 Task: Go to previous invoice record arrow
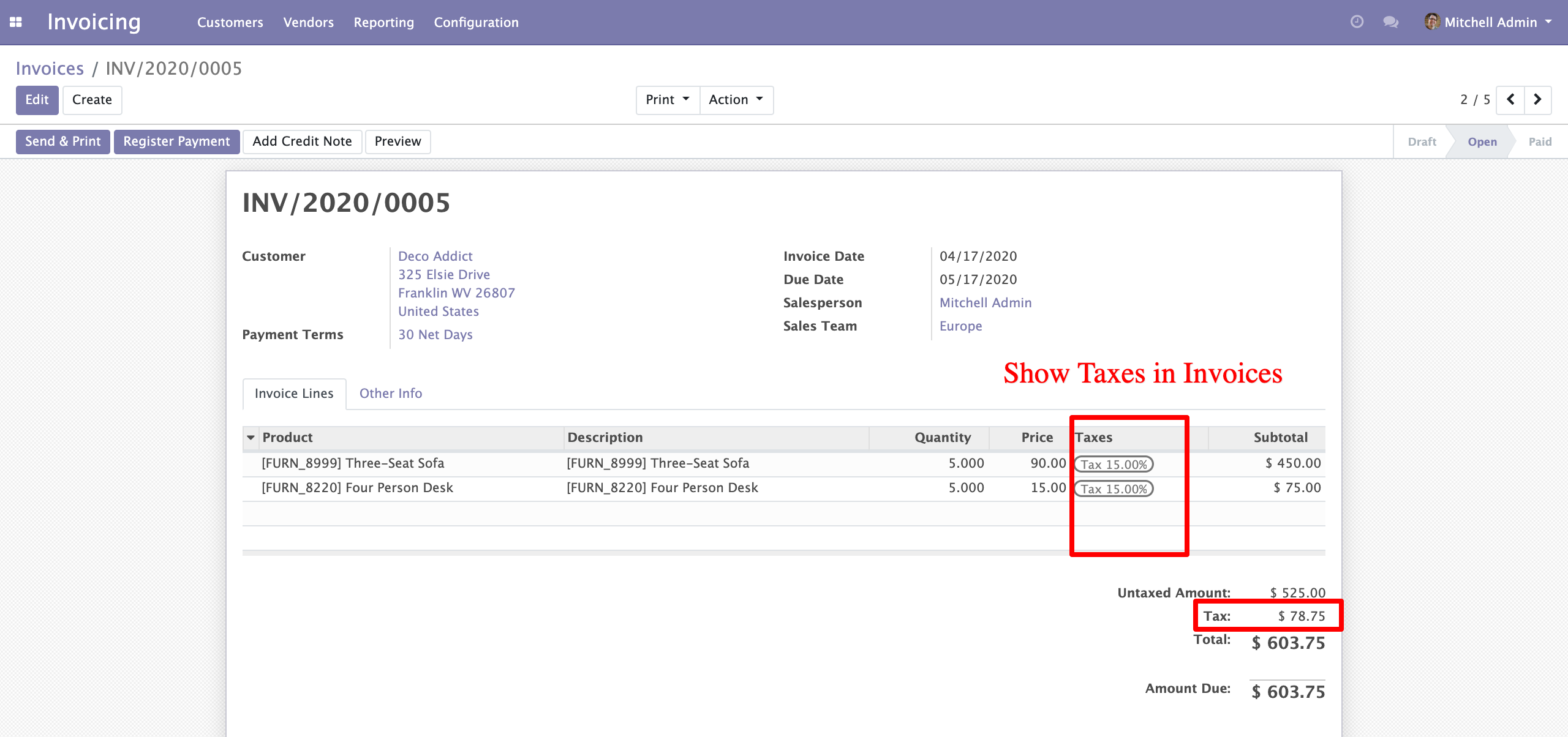point(1510,100)
